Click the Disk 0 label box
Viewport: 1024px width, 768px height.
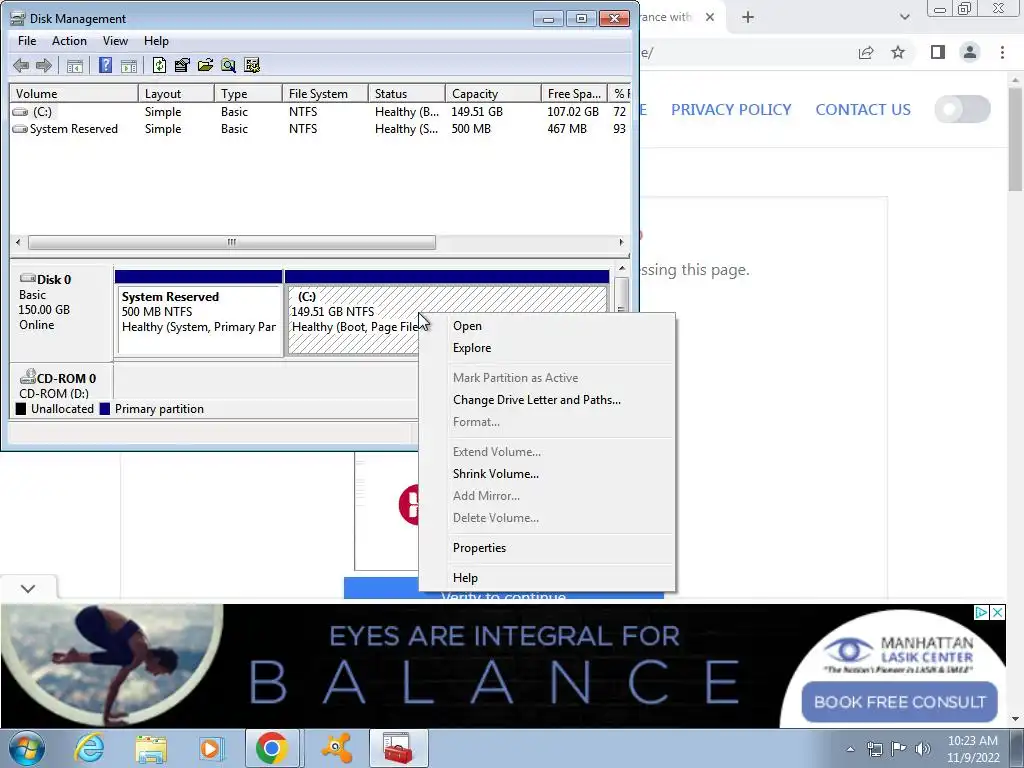(x=62, y=313)
